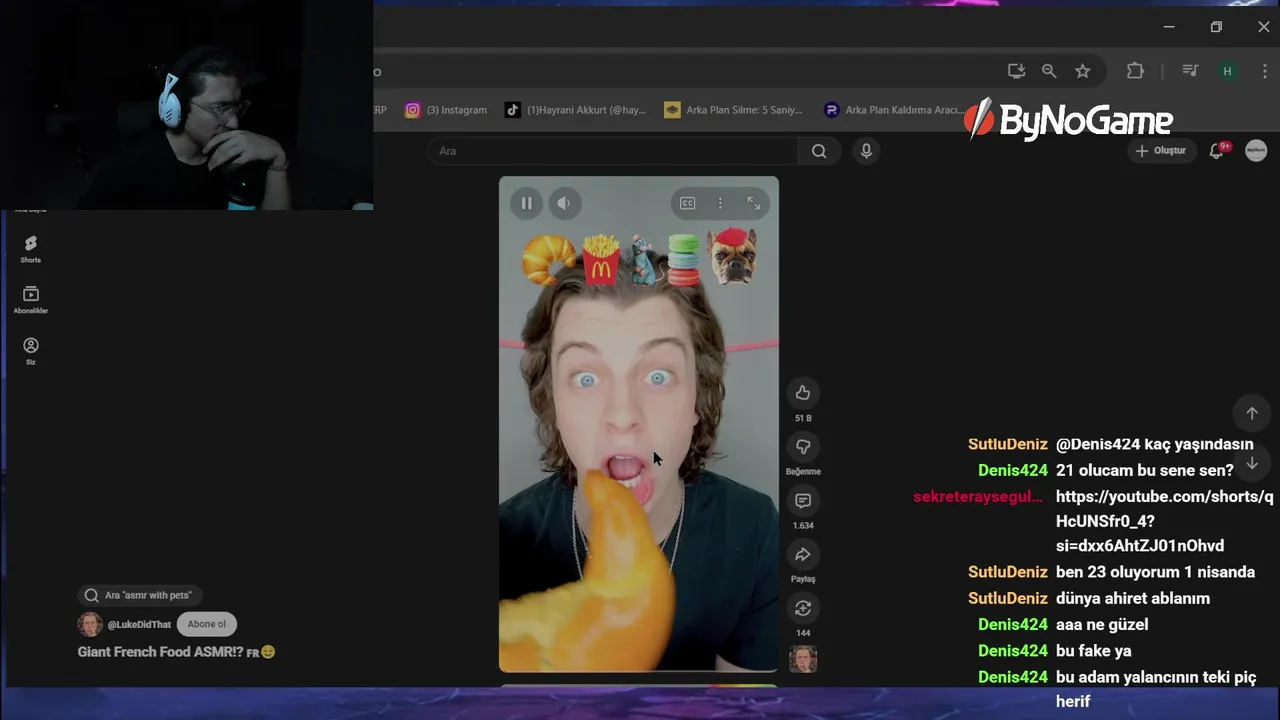Click the Ara "asmr with pets" search chip
Screen dimensions: 1280x720
(138, 595)
